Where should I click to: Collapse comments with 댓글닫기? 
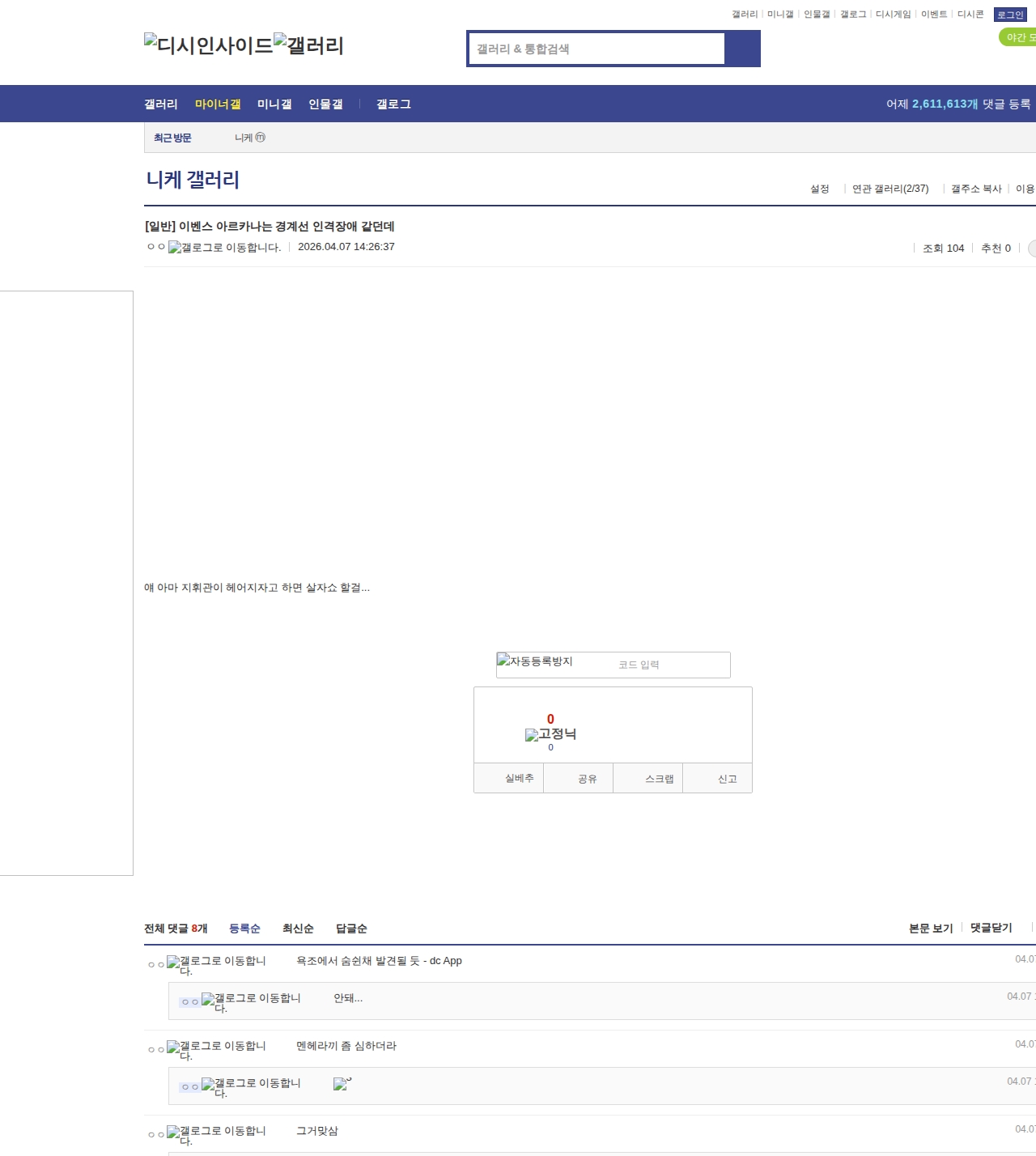click(x=991, y=928)
